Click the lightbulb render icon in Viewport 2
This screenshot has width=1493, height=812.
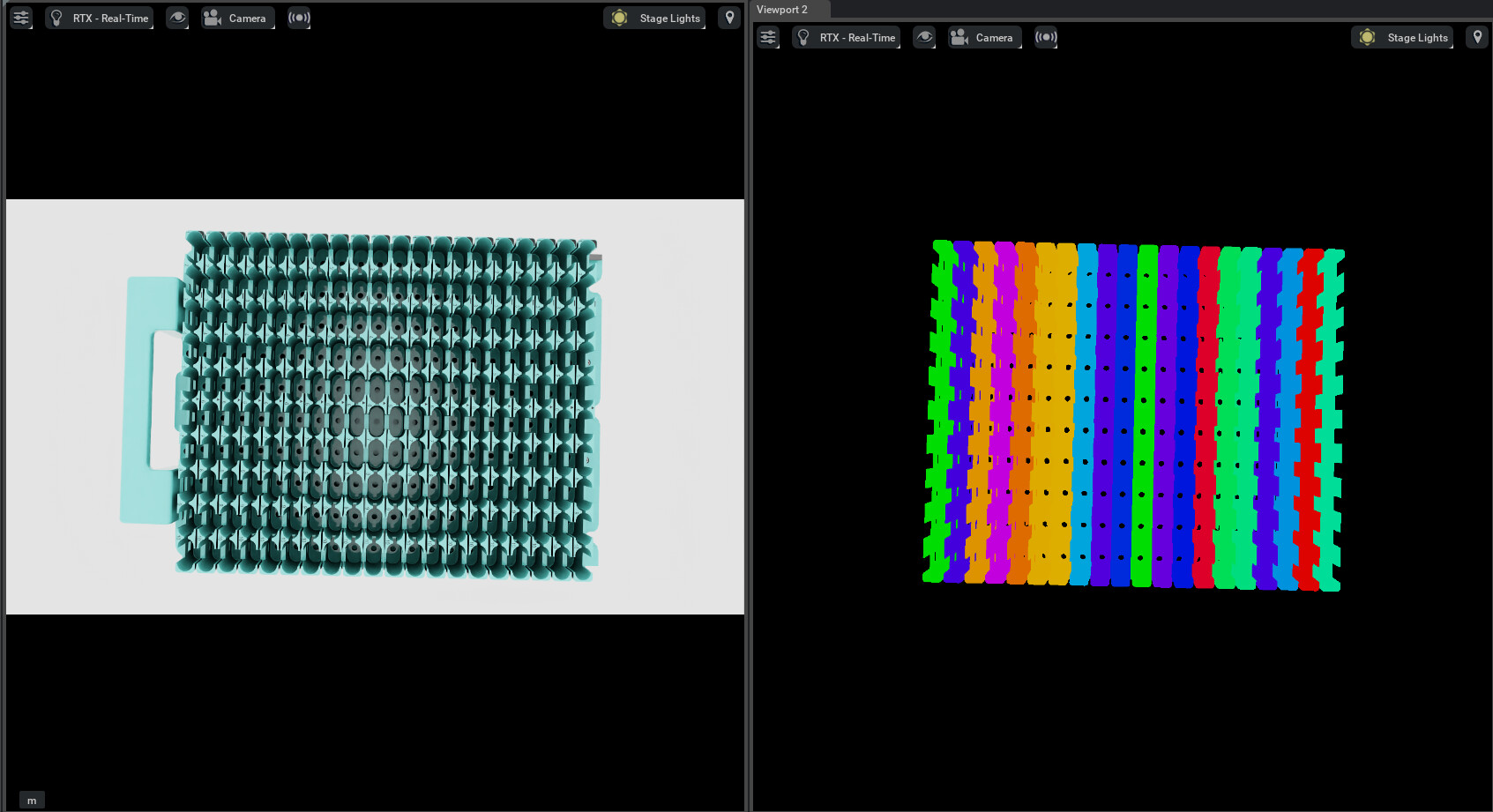click(x=802, y=36)
